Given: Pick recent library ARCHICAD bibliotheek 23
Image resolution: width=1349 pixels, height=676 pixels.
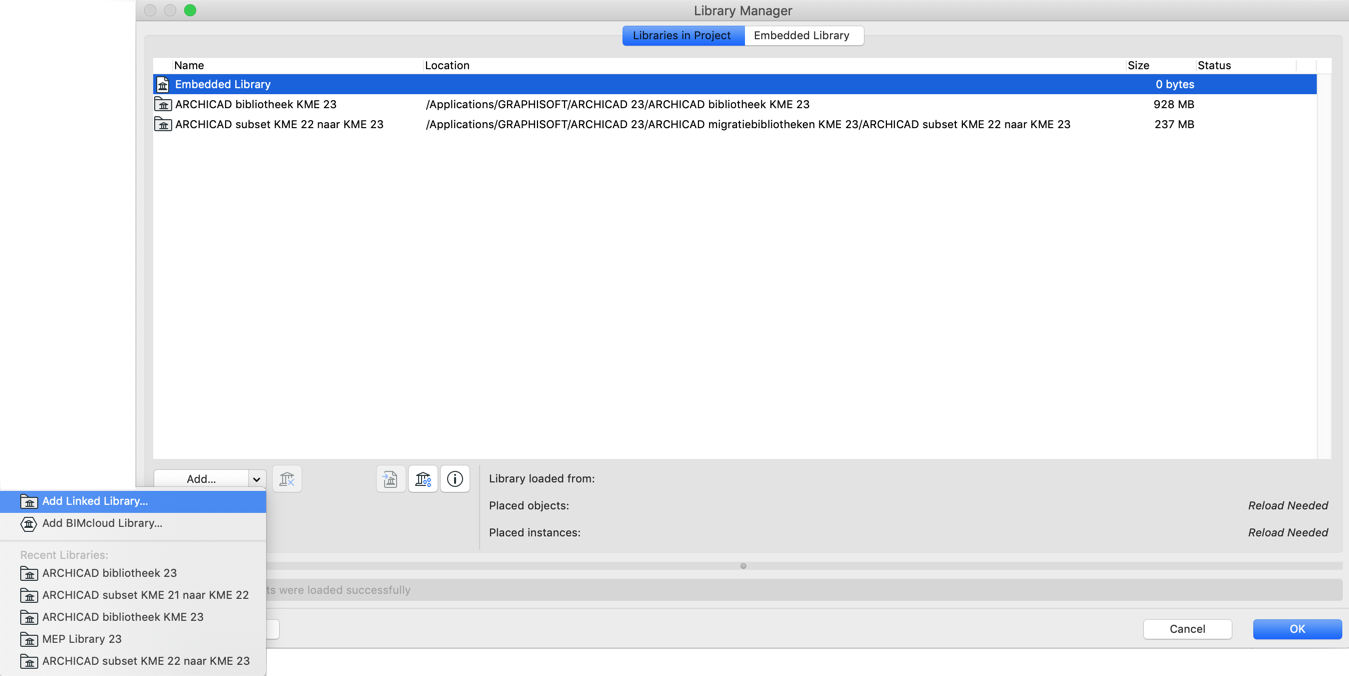Looking at the screenshot, I should 133,573.
